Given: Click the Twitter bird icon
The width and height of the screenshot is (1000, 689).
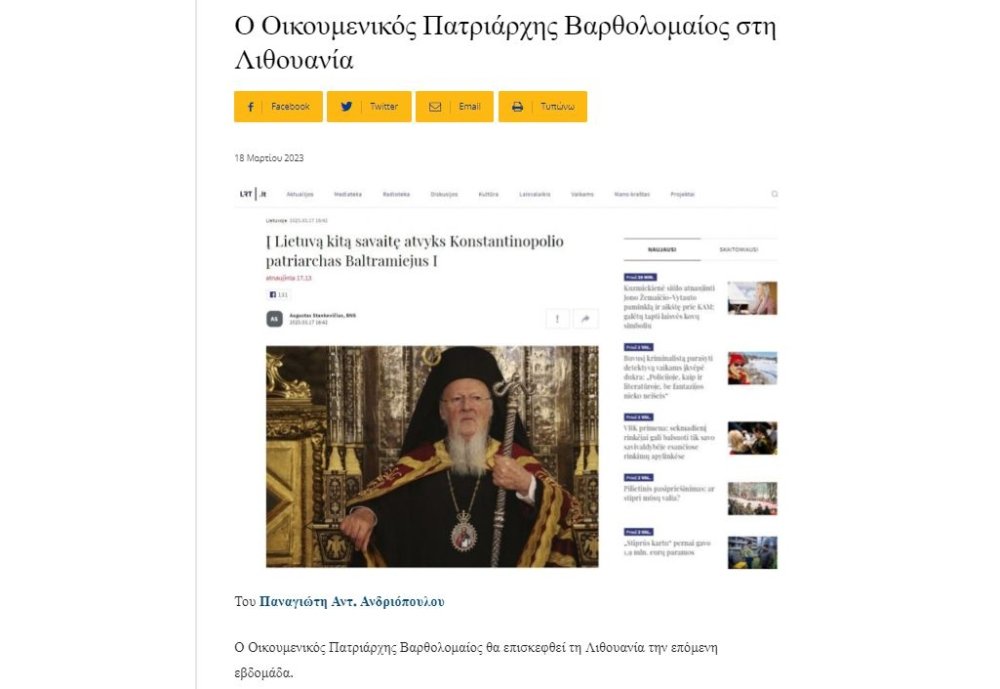Looking at the screenshot, I should click(x=346, y=107).
